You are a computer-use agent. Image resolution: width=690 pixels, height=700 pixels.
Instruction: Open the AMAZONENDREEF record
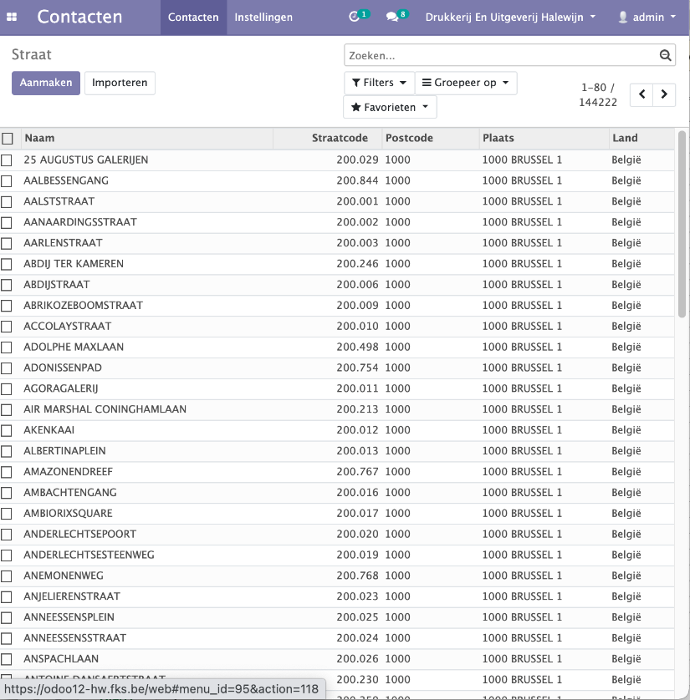point(68,471)
